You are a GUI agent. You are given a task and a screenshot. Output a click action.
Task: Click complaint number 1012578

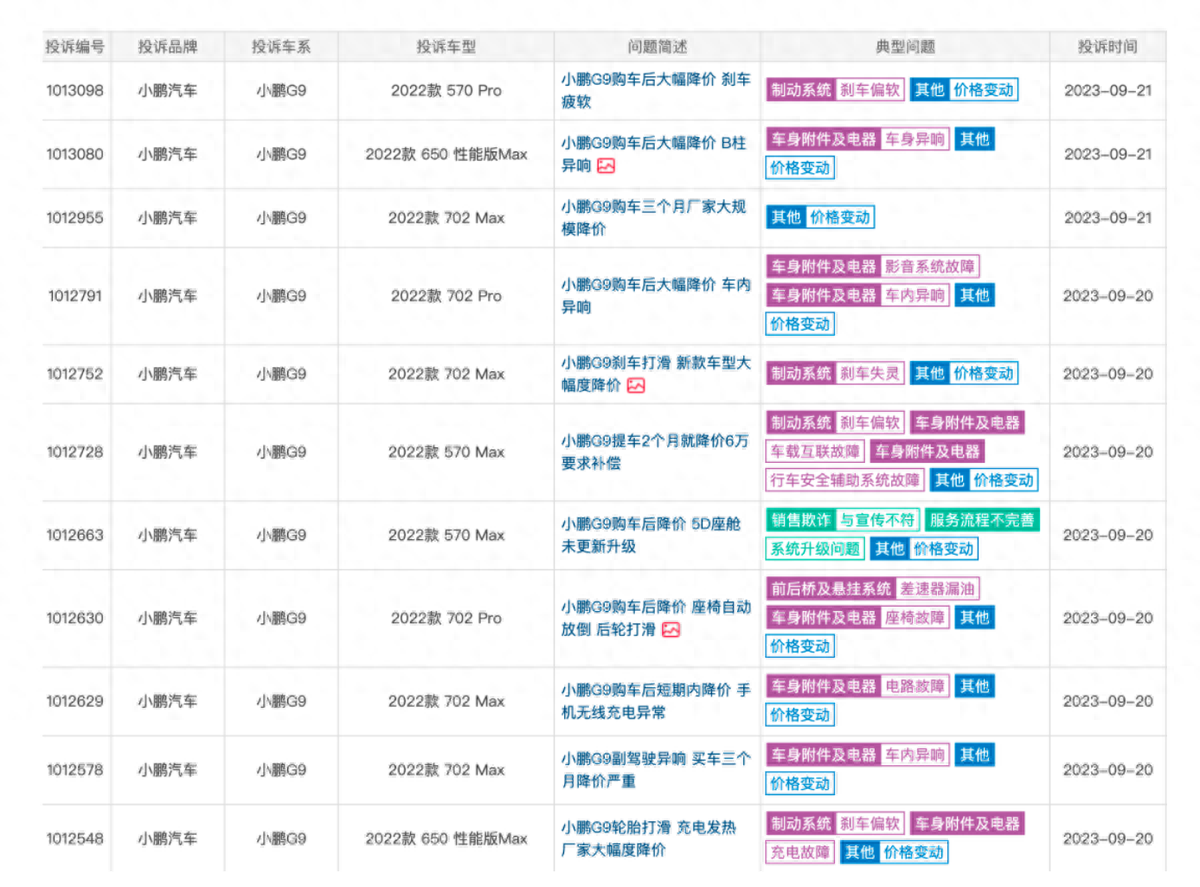coord(75,770)
